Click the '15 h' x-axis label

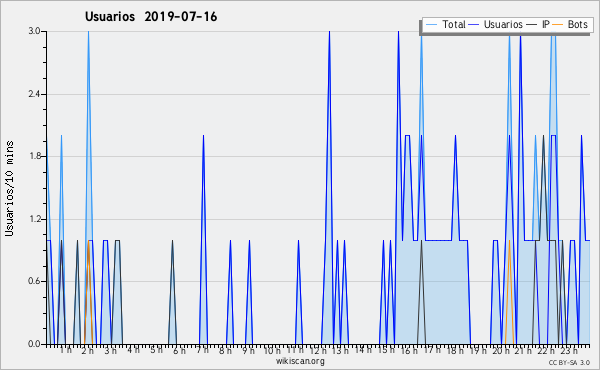(x=386, y=350)
